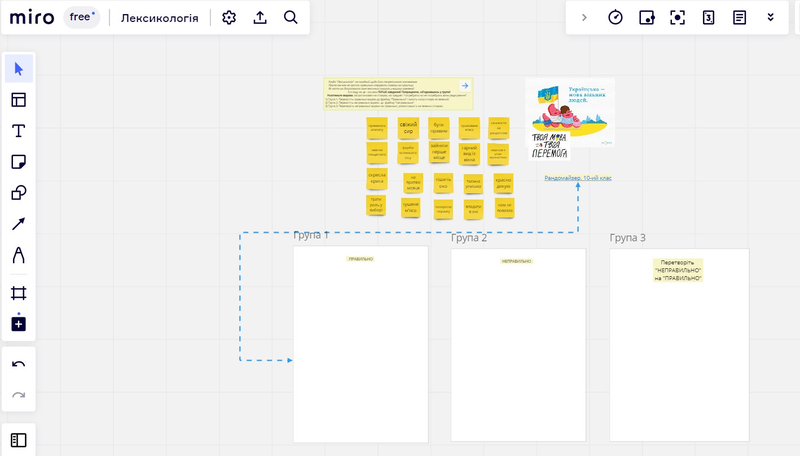Select the нам не повезло sticky note
This screenshot has width=800, height=456.
505,208
